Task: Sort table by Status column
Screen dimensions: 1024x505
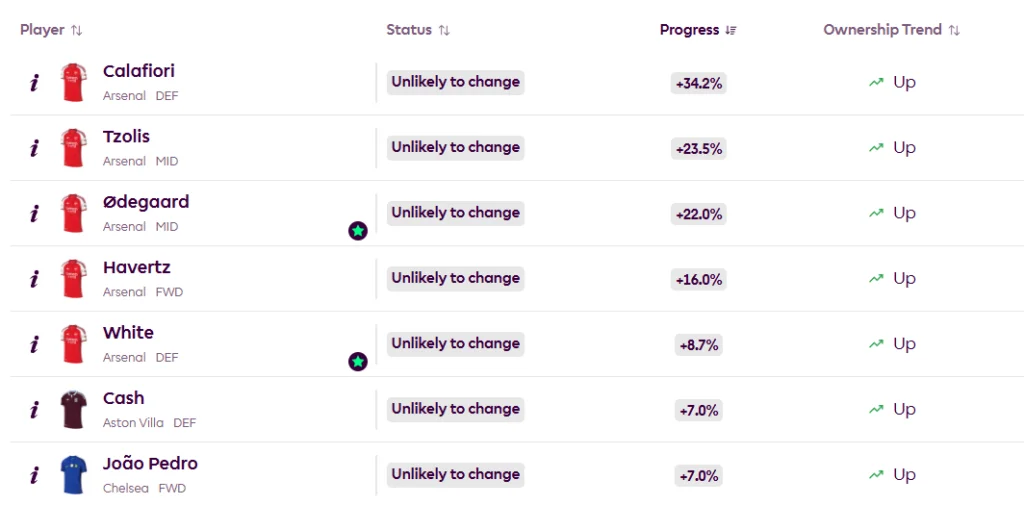Action: point(418,30)
